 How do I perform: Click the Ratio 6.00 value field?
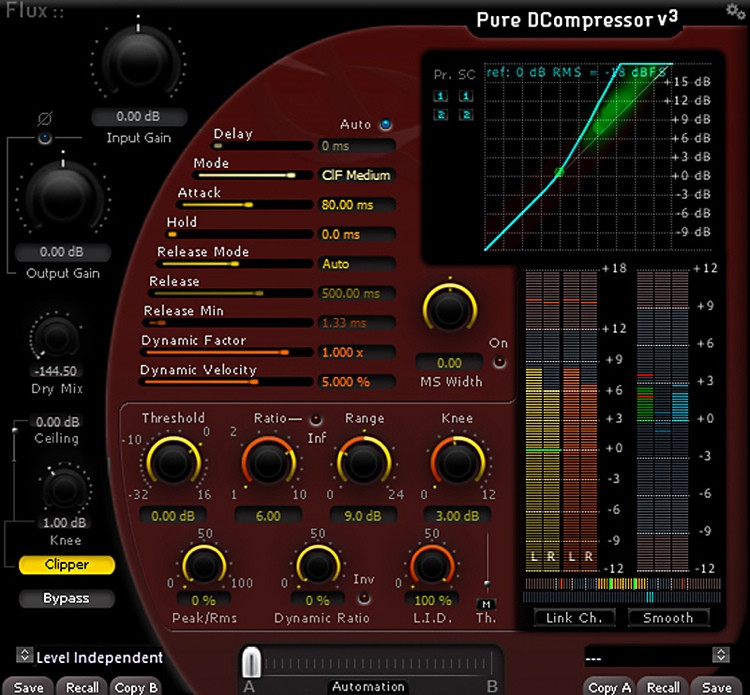[268, 516]
